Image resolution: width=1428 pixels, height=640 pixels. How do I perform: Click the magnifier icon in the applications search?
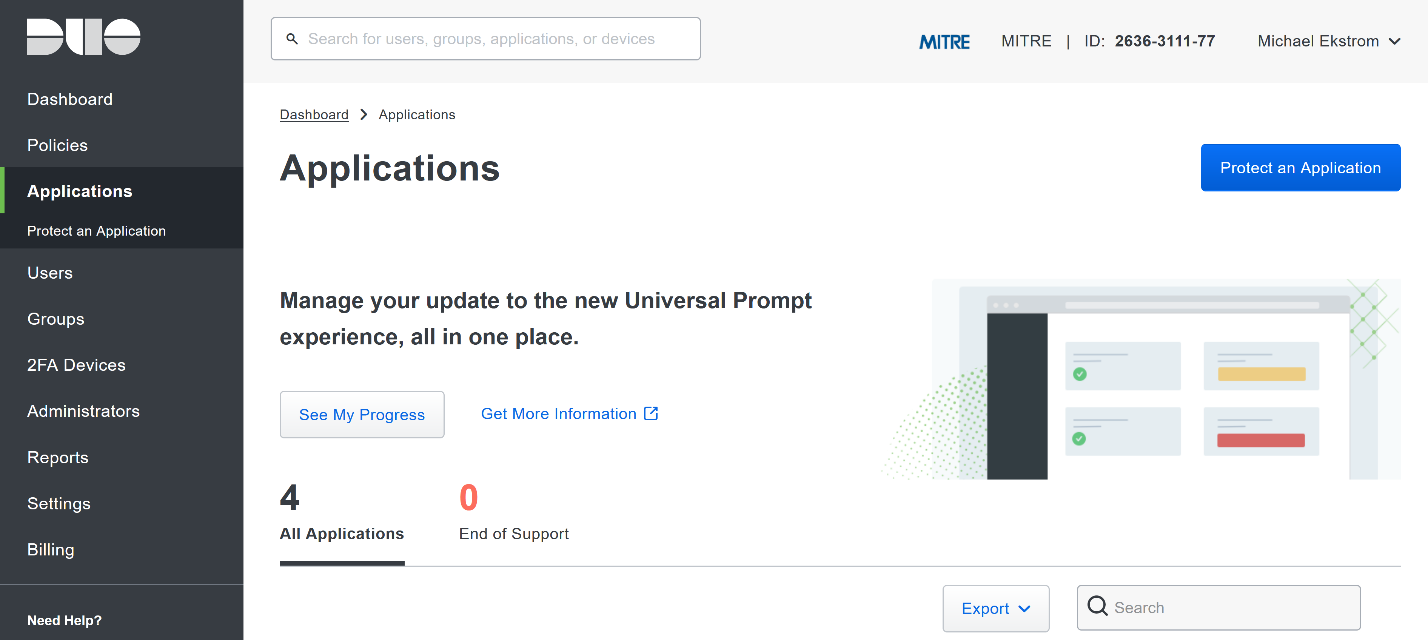click(1097, 607)
